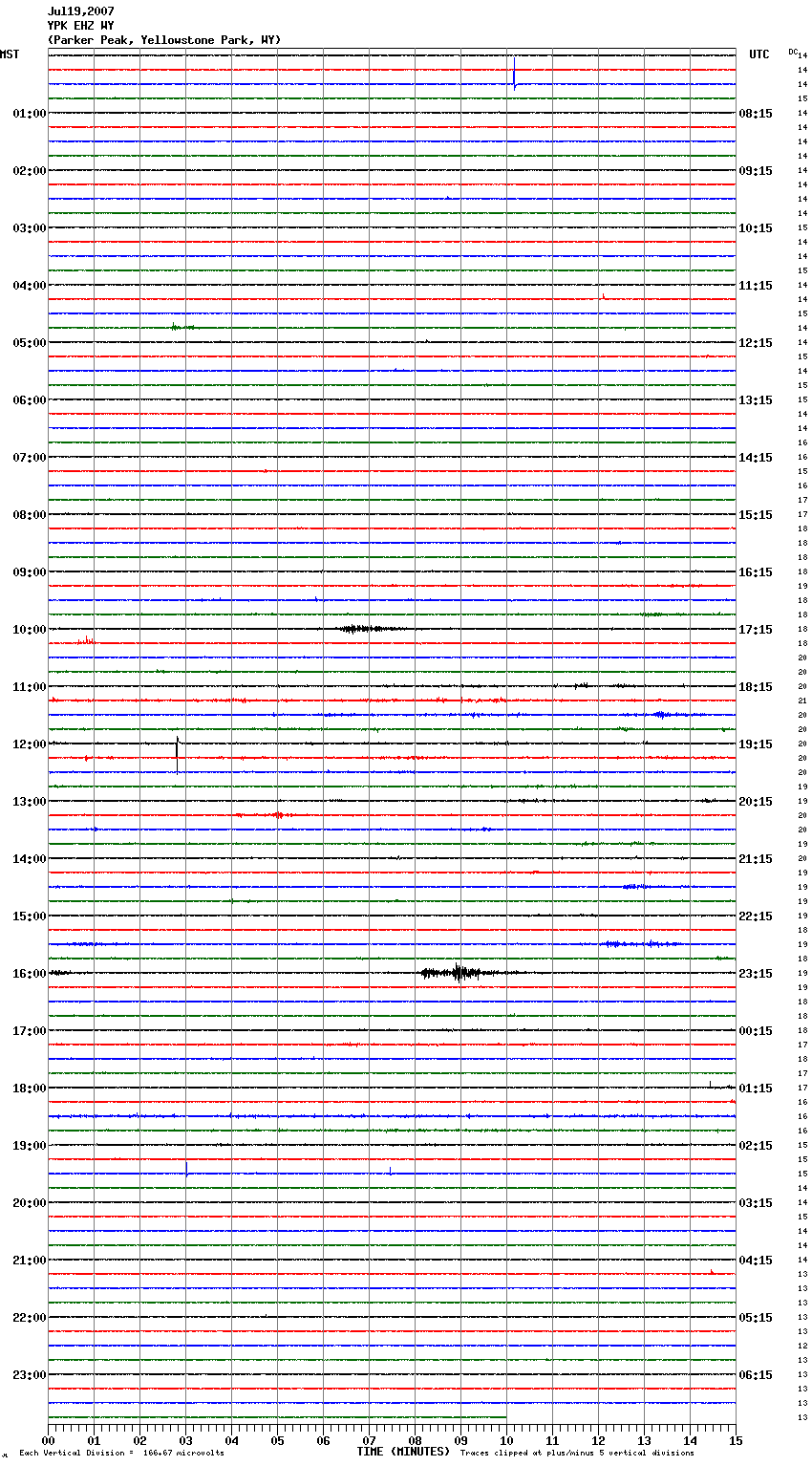Image resolution: width=812 pixels, height=1466 pixels.
Task: Click the "14:15" UTC time label
Action: 756,458
